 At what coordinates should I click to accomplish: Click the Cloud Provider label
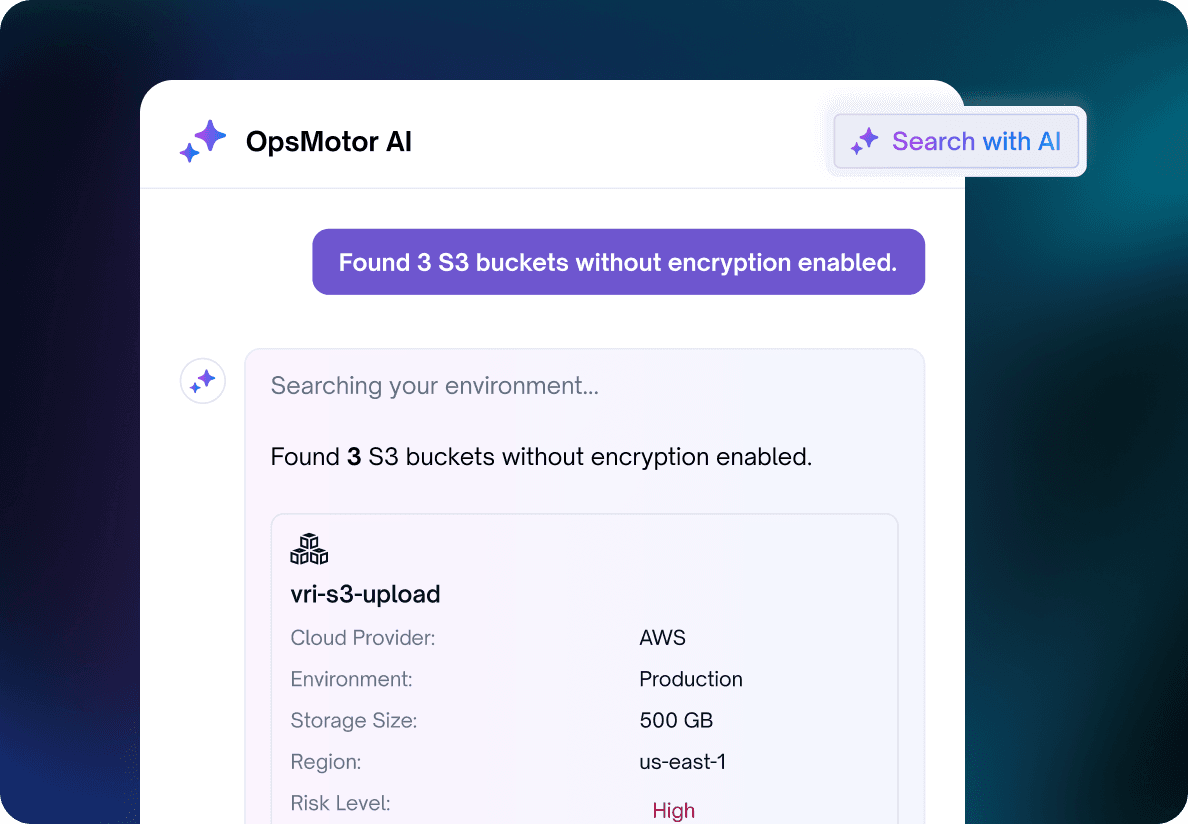363,638
